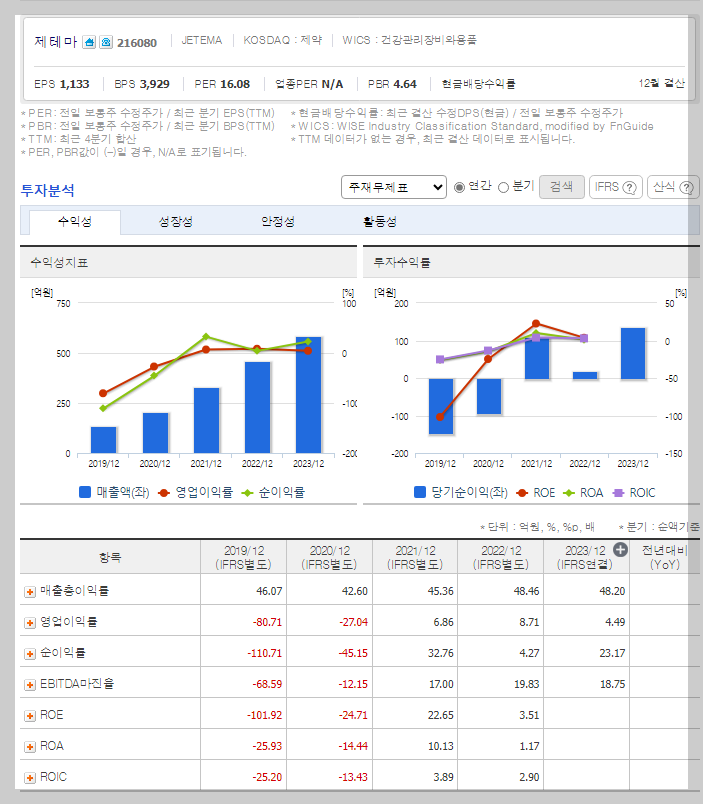Click the 2023/12 revenue bar in 수익성지표 chart

pyautogui.click(x=309, y=395)
